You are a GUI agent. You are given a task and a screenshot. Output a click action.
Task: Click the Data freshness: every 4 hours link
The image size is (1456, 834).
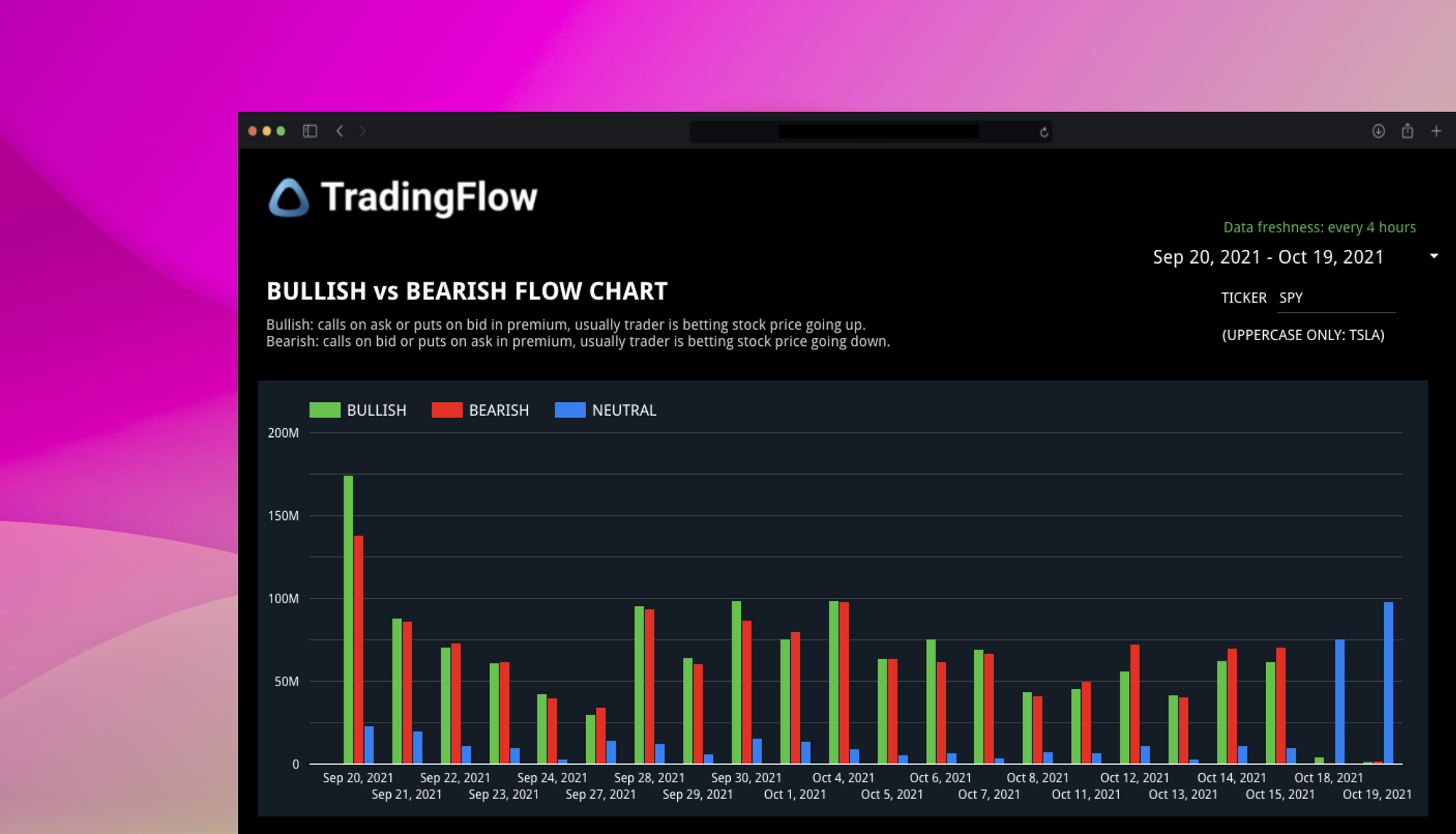tap(1319, 227)
